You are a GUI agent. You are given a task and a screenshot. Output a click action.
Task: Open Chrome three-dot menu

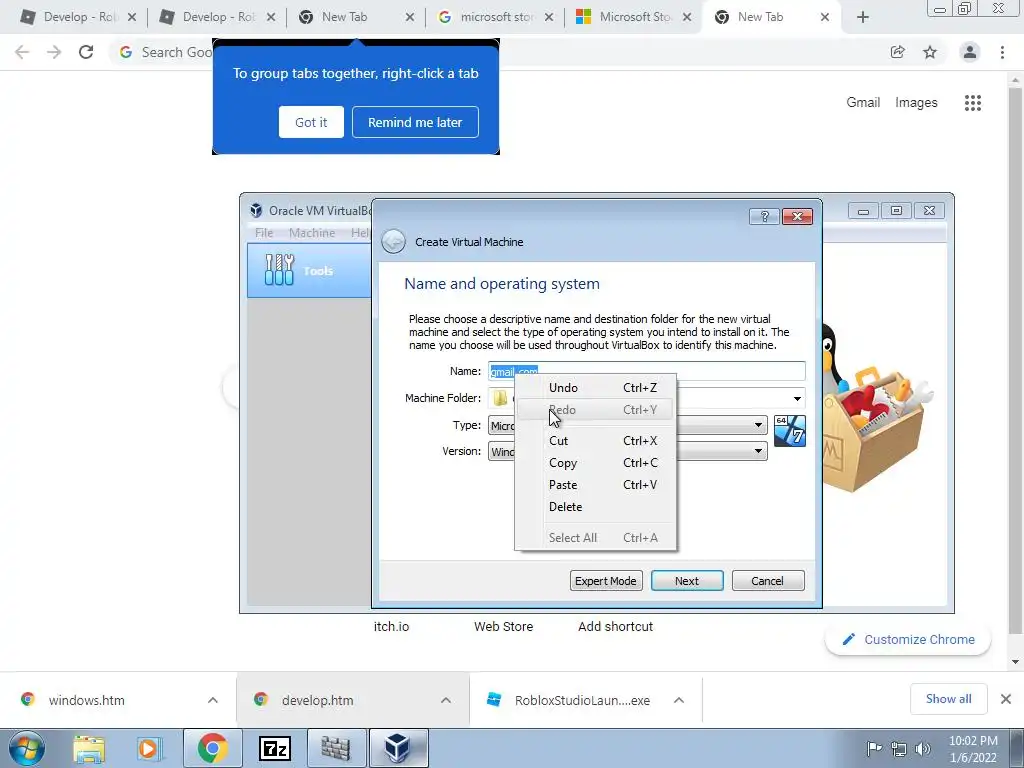(1002, 52)
